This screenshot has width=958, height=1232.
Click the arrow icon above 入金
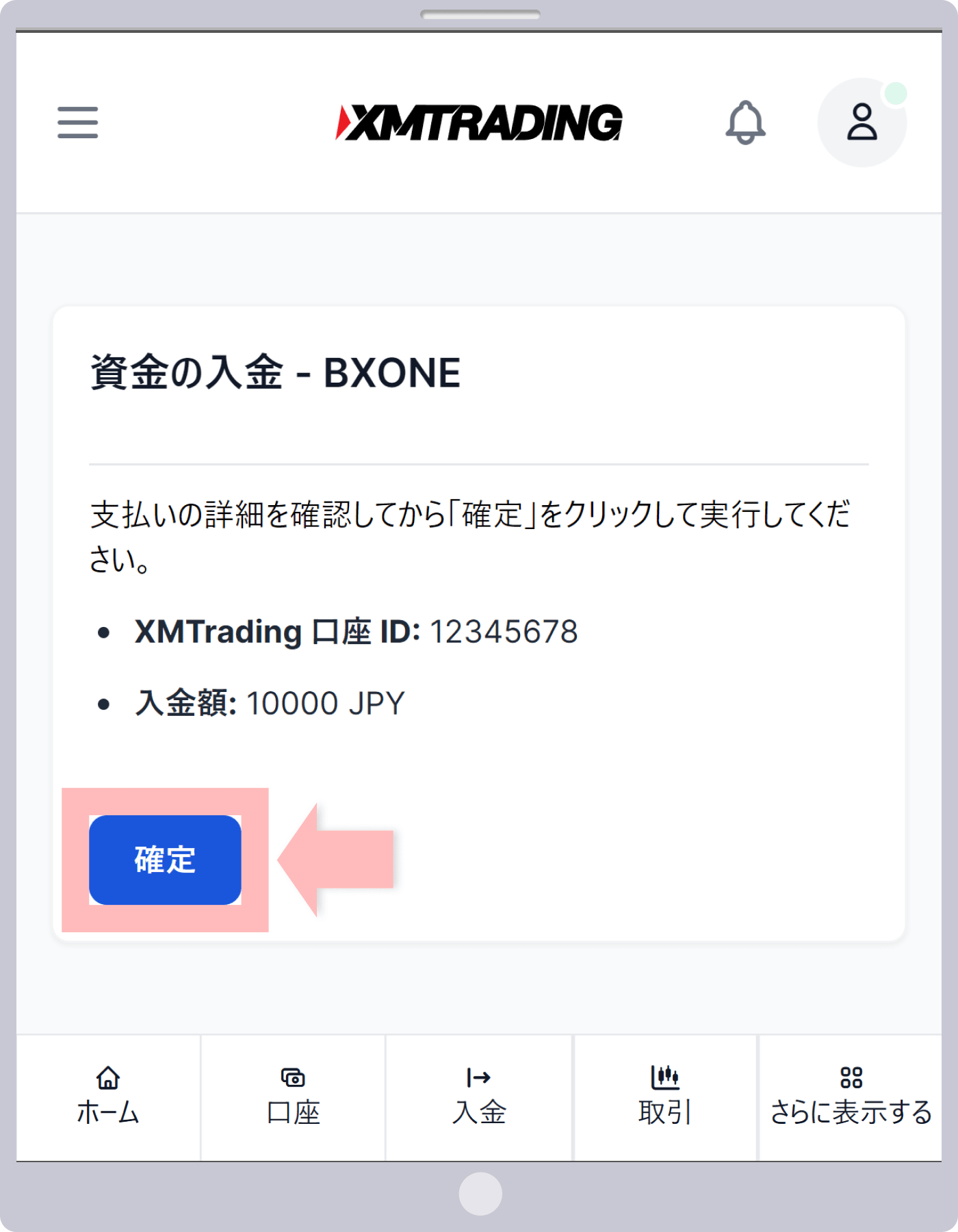[478, 1077]
